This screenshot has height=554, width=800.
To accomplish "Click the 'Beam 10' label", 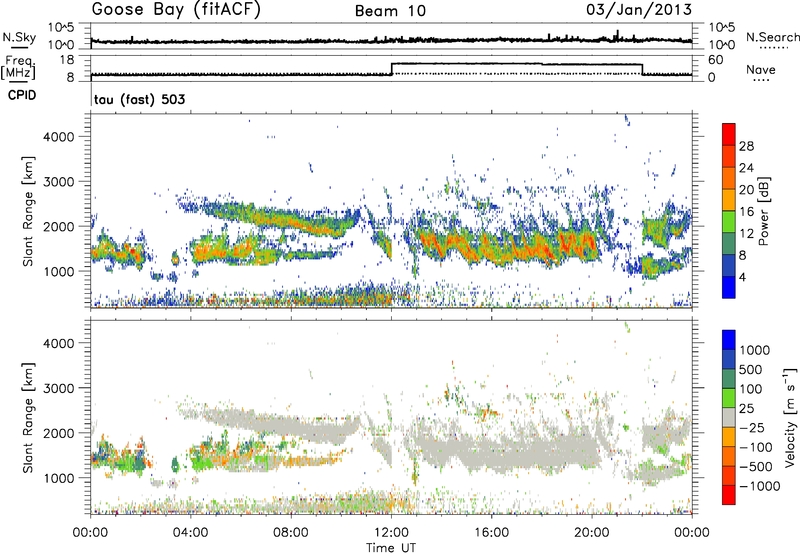I will click(x=390, y=11).
